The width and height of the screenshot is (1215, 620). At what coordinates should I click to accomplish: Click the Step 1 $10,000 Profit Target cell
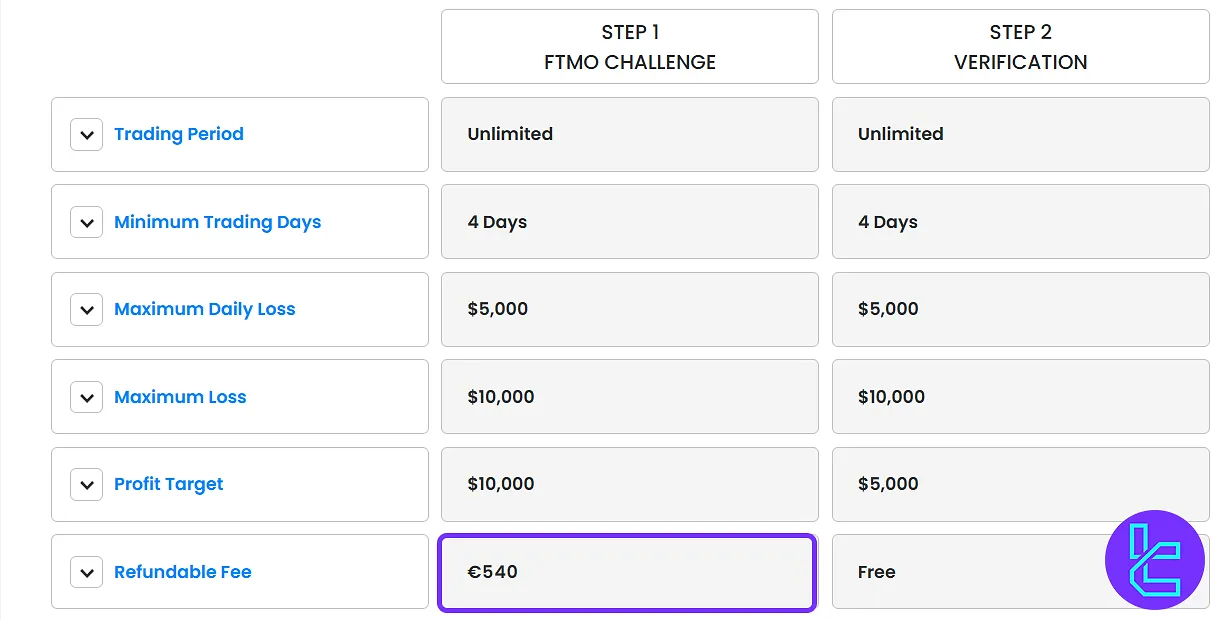pos(629,484)
